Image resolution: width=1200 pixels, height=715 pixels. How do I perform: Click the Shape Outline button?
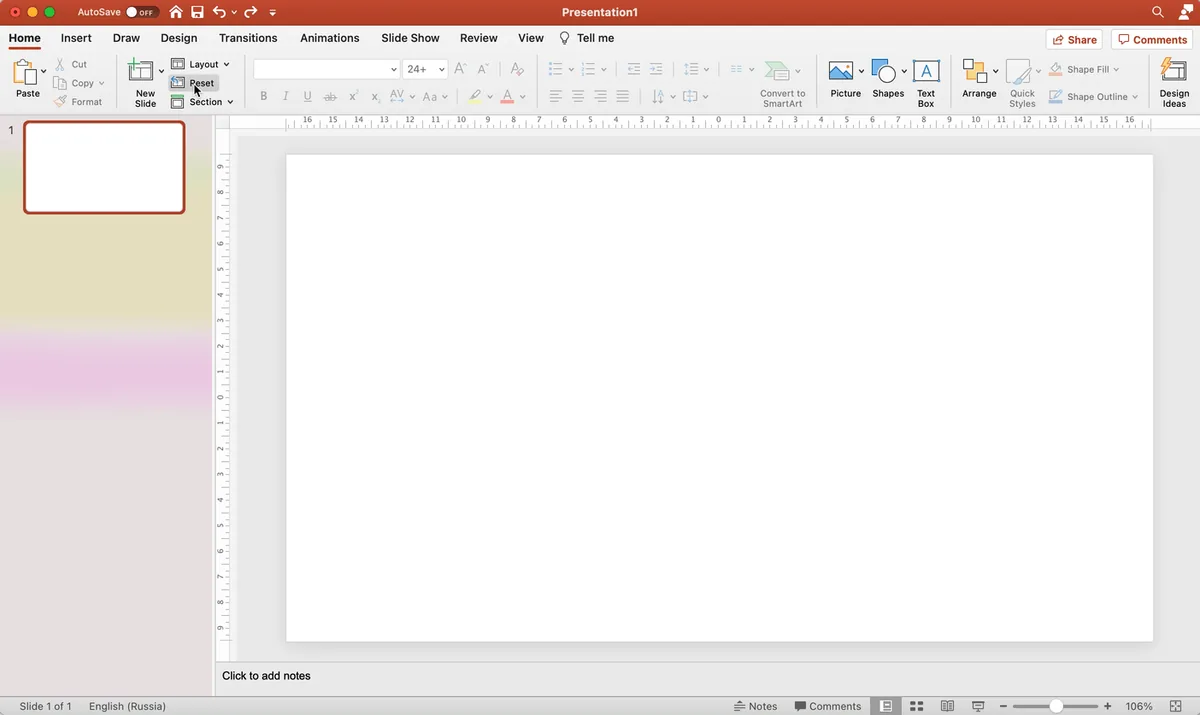pyautogui.click(x=1093, y=97)
